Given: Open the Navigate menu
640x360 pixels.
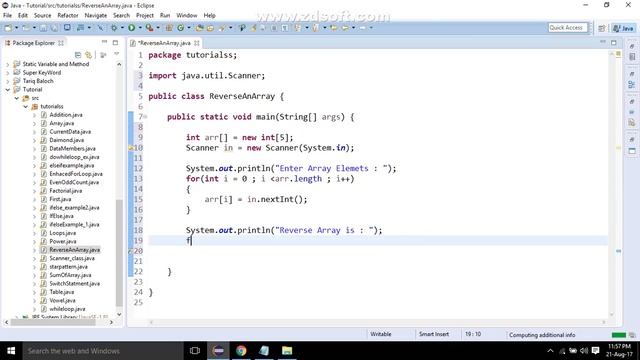Looking at the screenshot, I should coord(96,16).
